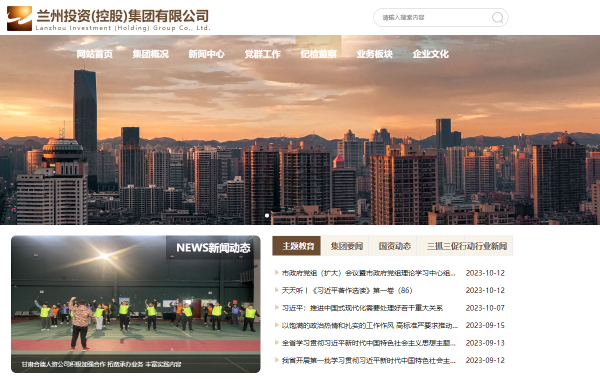600x380 pixels.
Task: Click the company logo icon
Action: click(19, 18)
